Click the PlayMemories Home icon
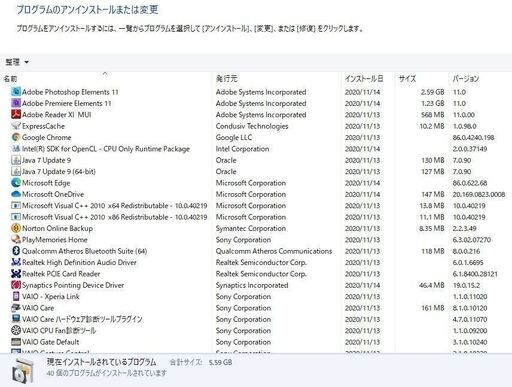 click(16, 239)
